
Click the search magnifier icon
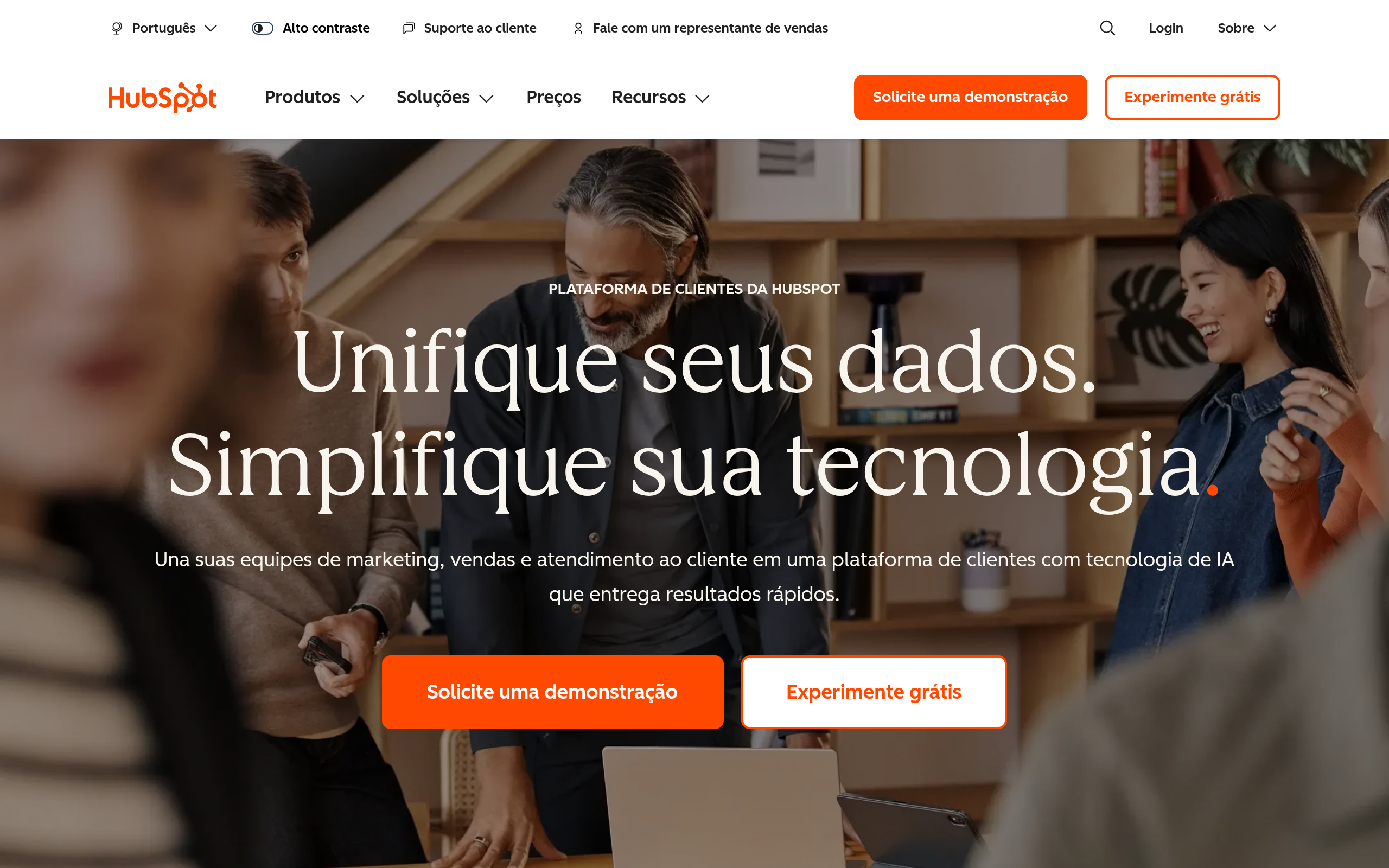(1107, 28)
